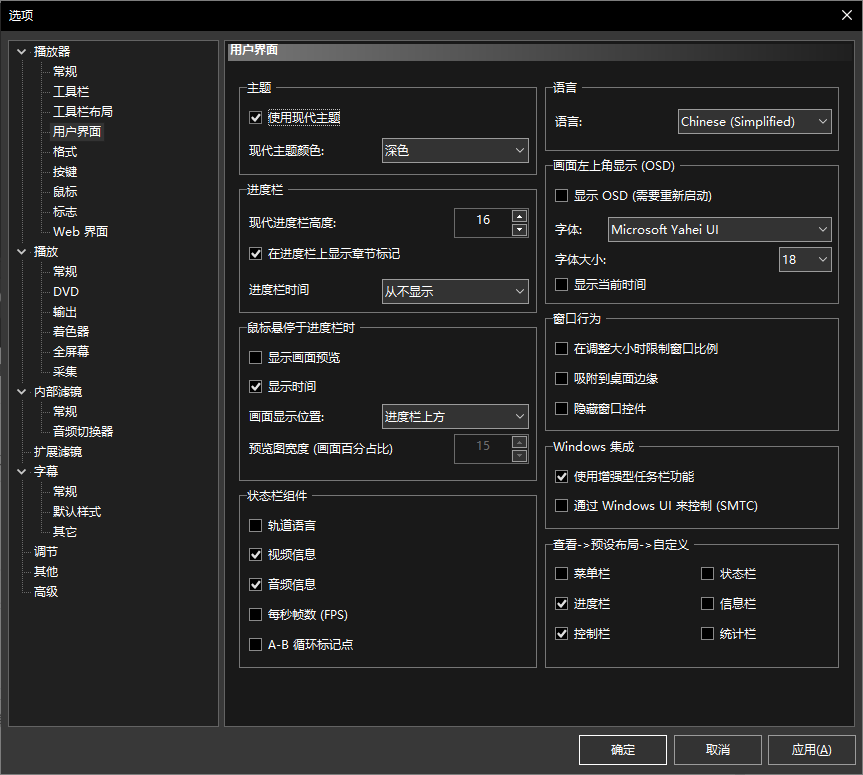Open the OSD 字体 Microsoft Yahei UI dropdown
The width and height of the screenshot is (863, 775).
[719, 230]
